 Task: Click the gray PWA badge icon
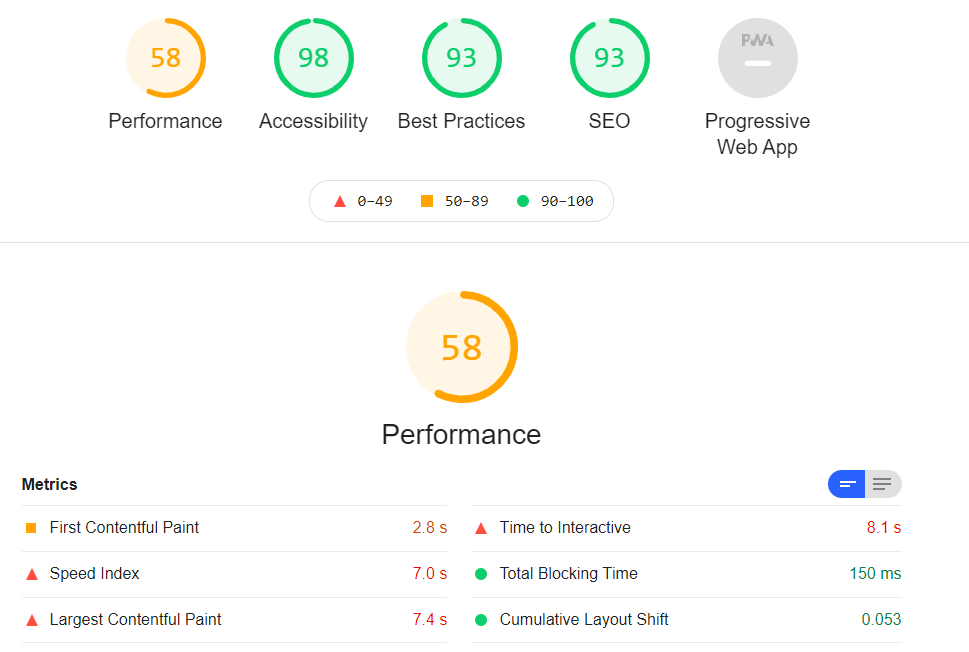pos(758,58)
